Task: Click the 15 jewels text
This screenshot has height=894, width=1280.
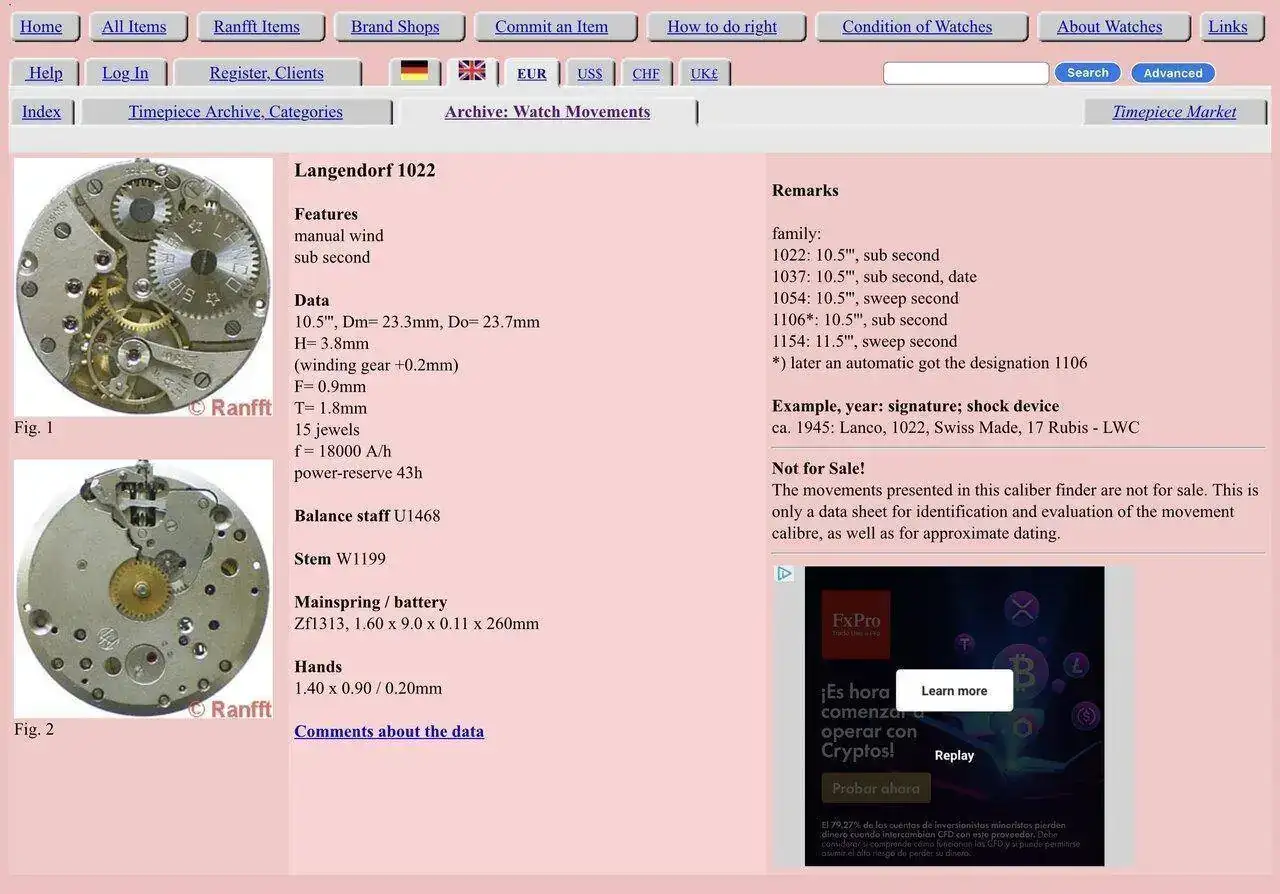Action: pos(327,430)
